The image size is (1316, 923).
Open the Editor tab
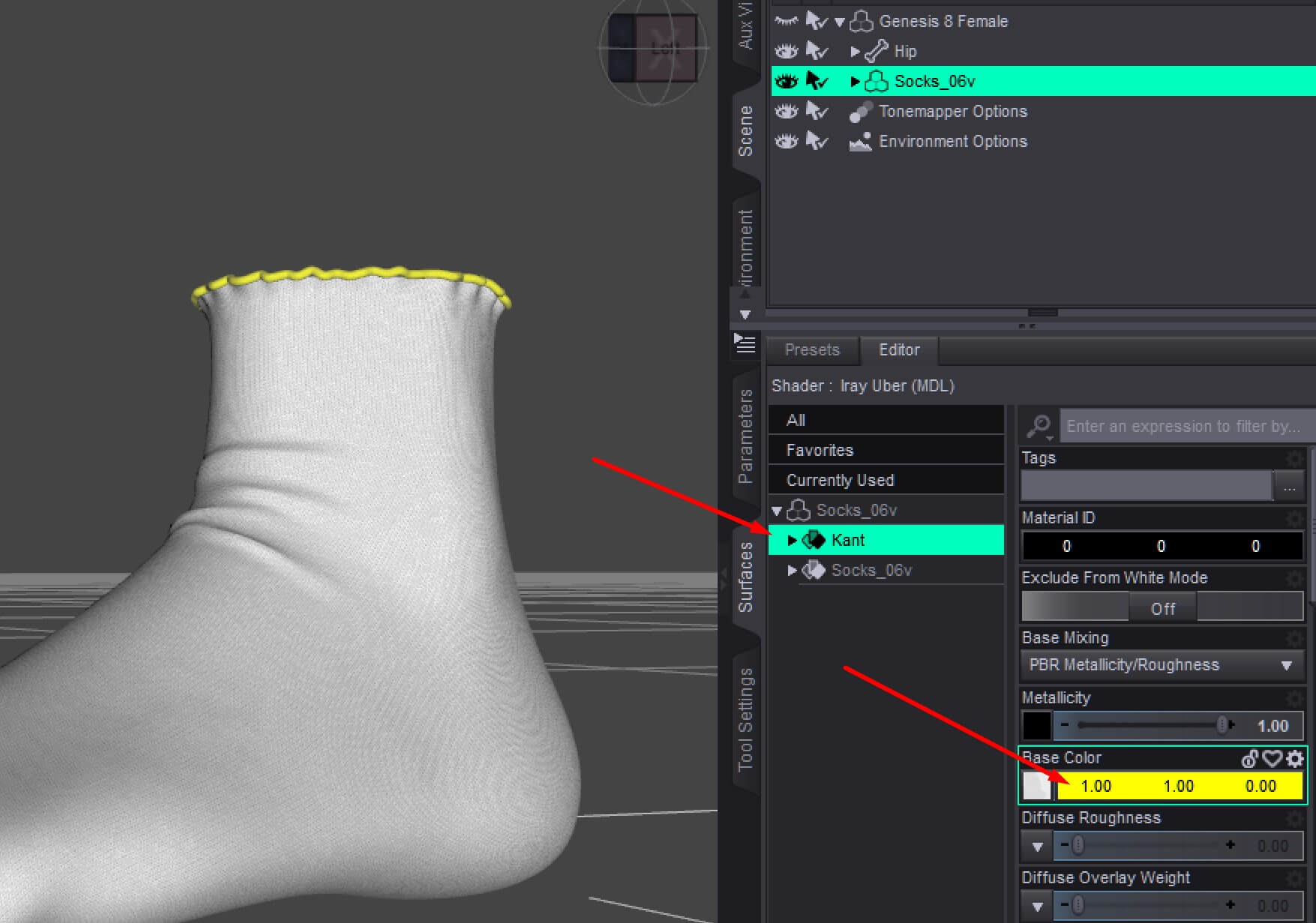899,350
